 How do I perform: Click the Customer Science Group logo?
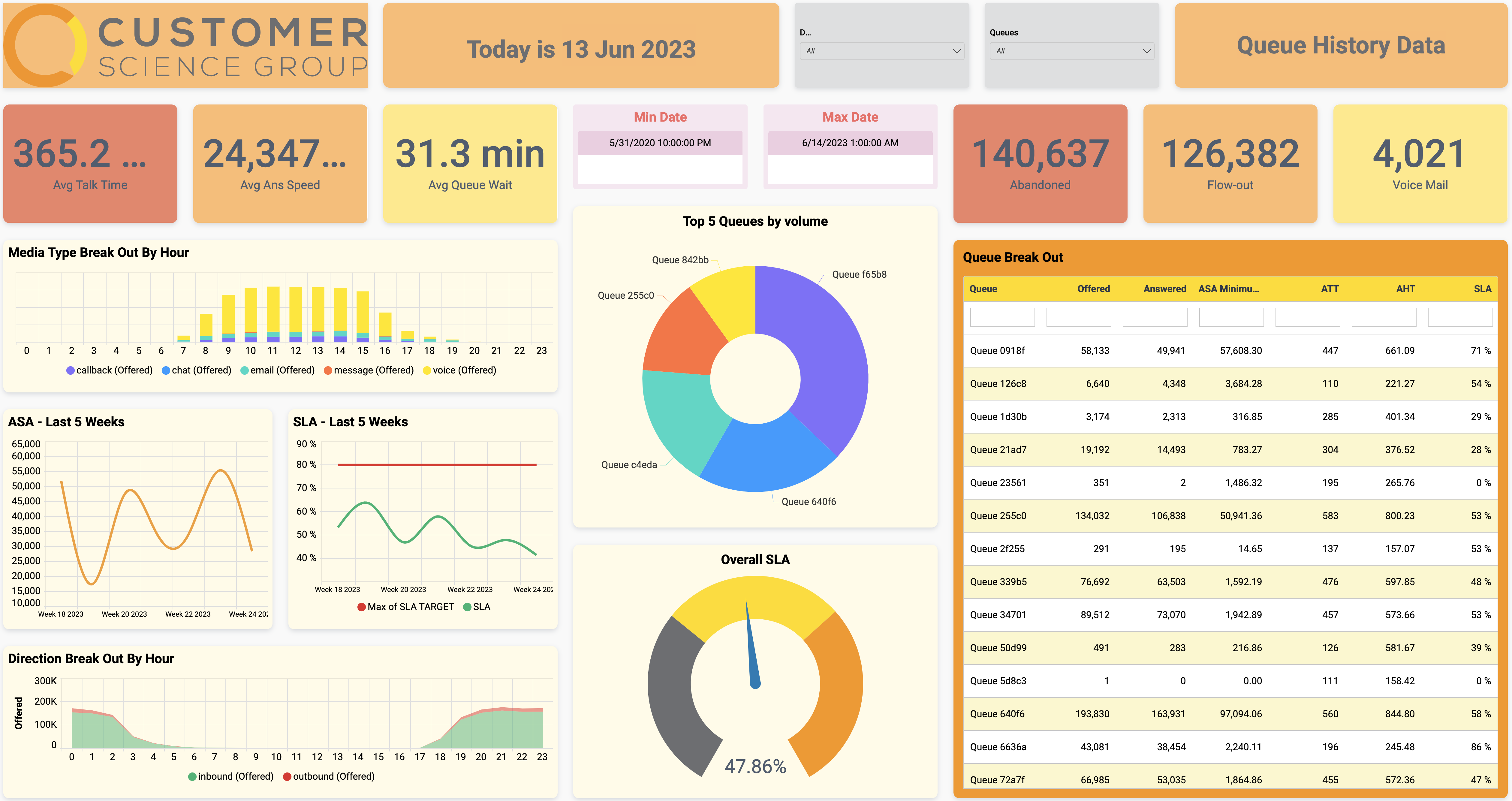pos(185,46)
